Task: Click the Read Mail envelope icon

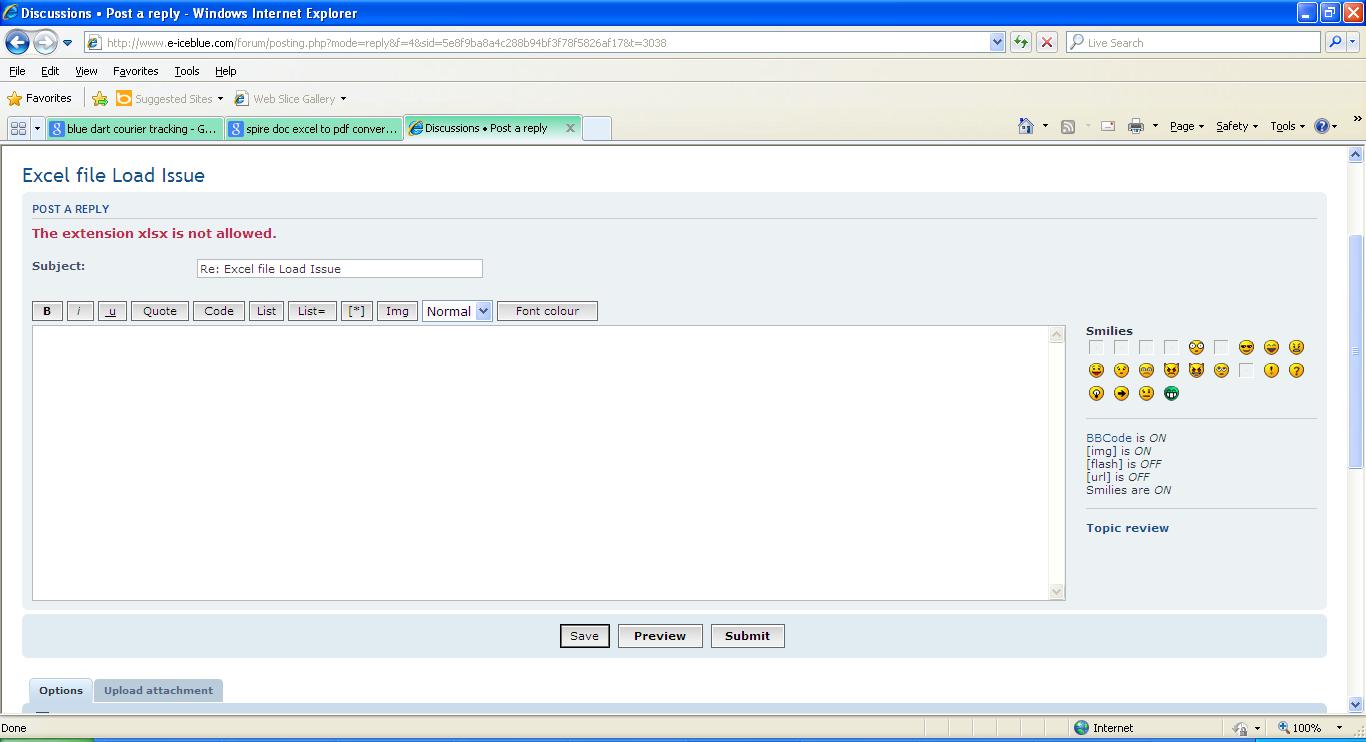Action: [1108, 126]
